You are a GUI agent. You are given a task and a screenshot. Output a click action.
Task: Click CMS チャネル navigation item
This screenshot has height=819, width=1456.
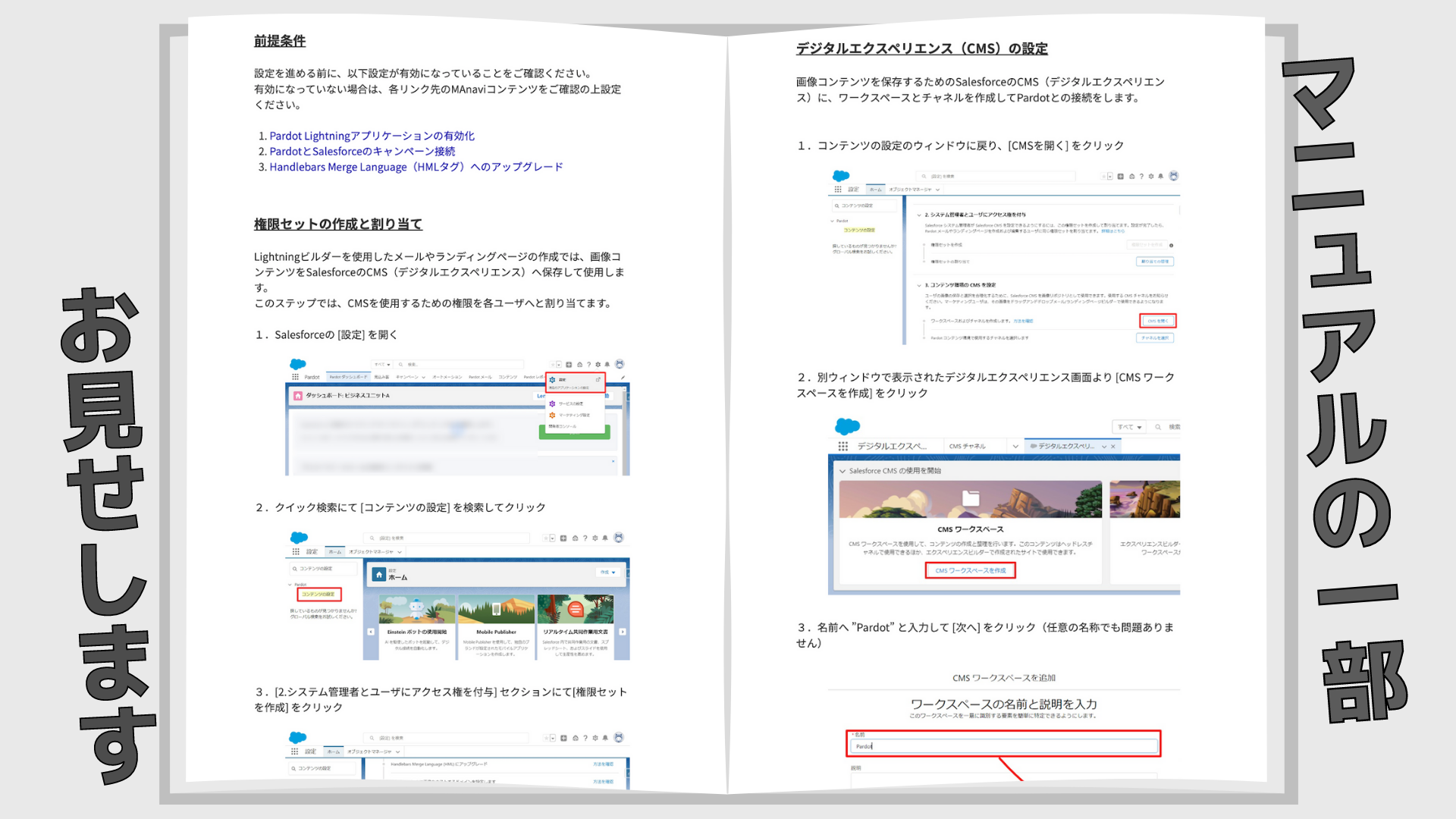point(968,447)
